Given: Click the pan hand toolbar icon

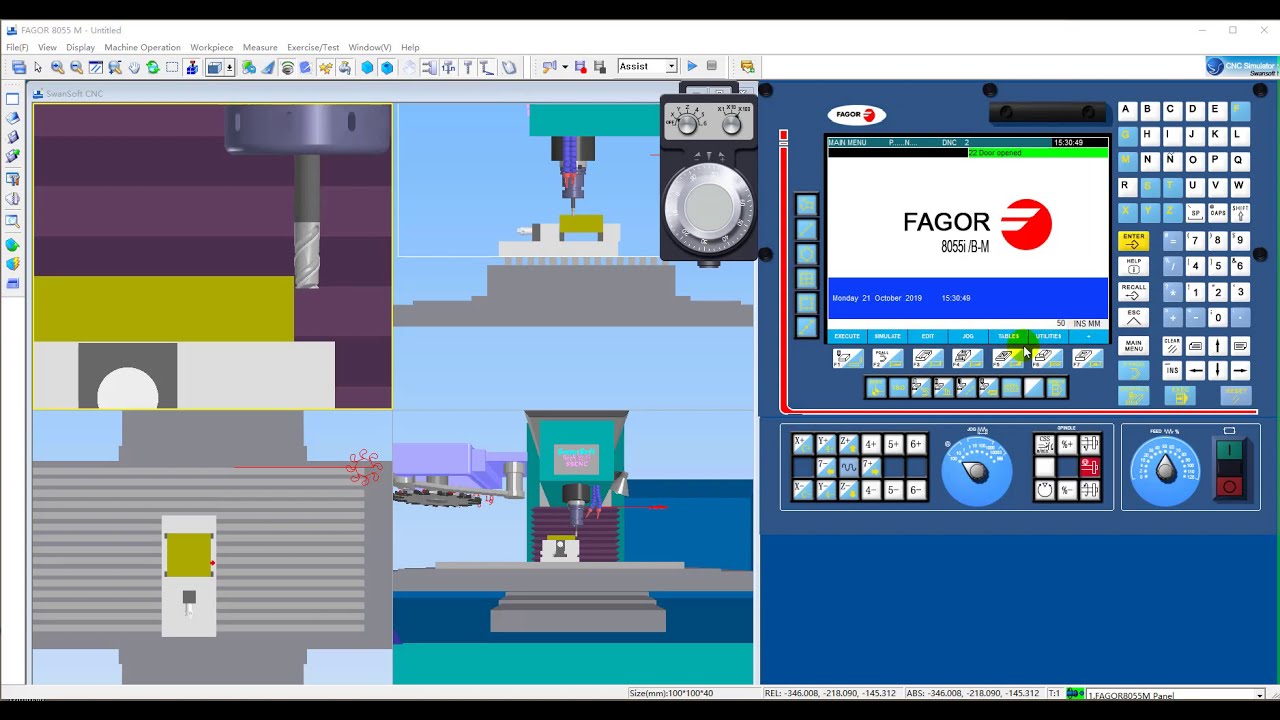Looking at the screenshot, I should [x=134, y=67].
